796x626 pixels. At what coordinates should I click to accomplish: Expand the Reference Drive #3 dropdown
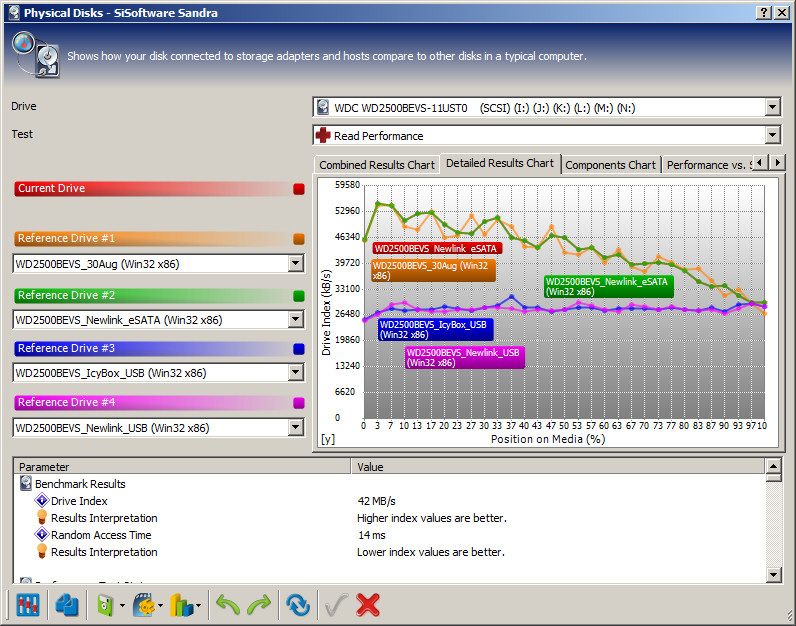pyautogui.click(x=295, y=373)
